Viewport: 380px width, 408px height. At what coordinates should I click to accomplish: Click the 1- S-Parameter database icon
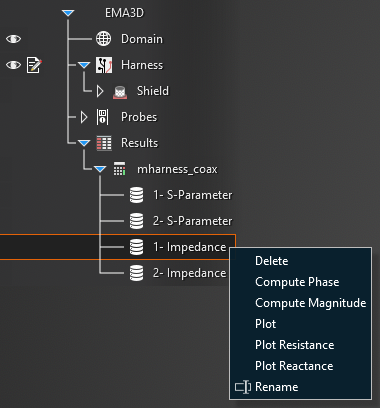click(x=136, y=195)
